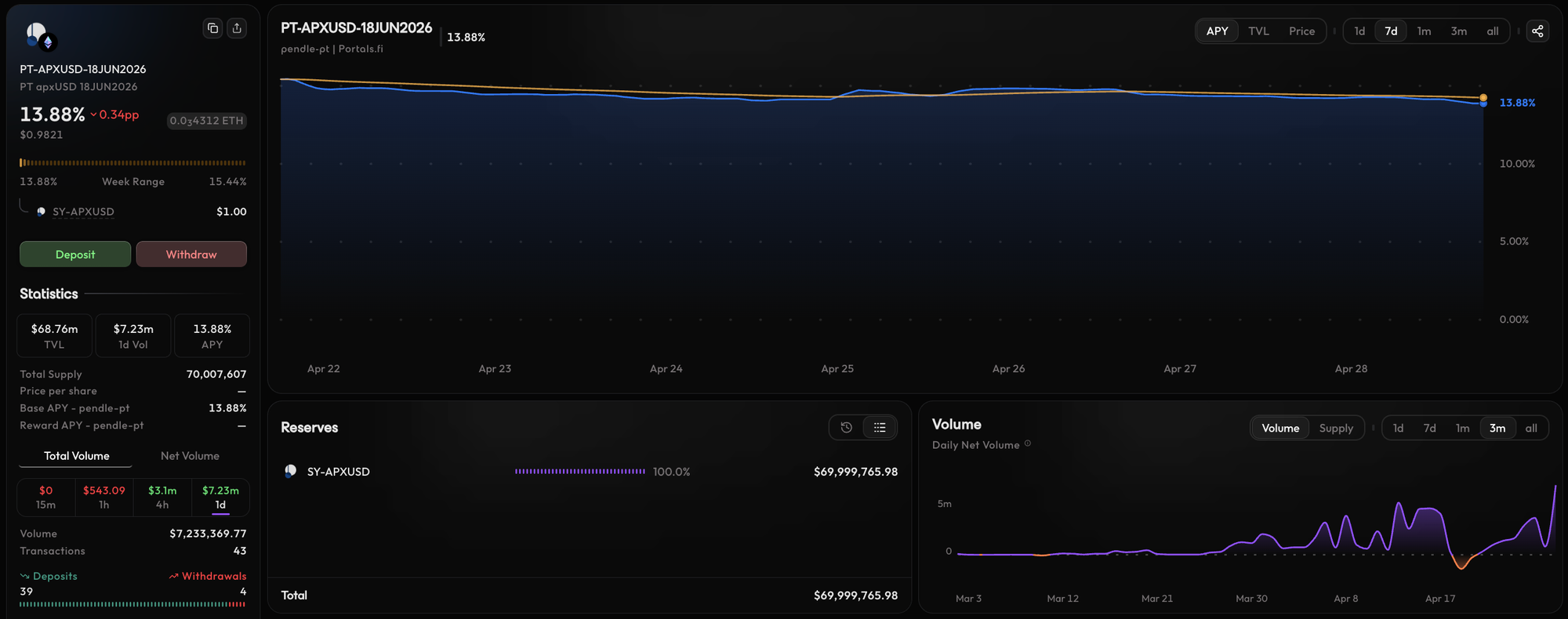Click the 0.34pp change indicator
This screenshot has height=619, width=1568.
[114, 114]
